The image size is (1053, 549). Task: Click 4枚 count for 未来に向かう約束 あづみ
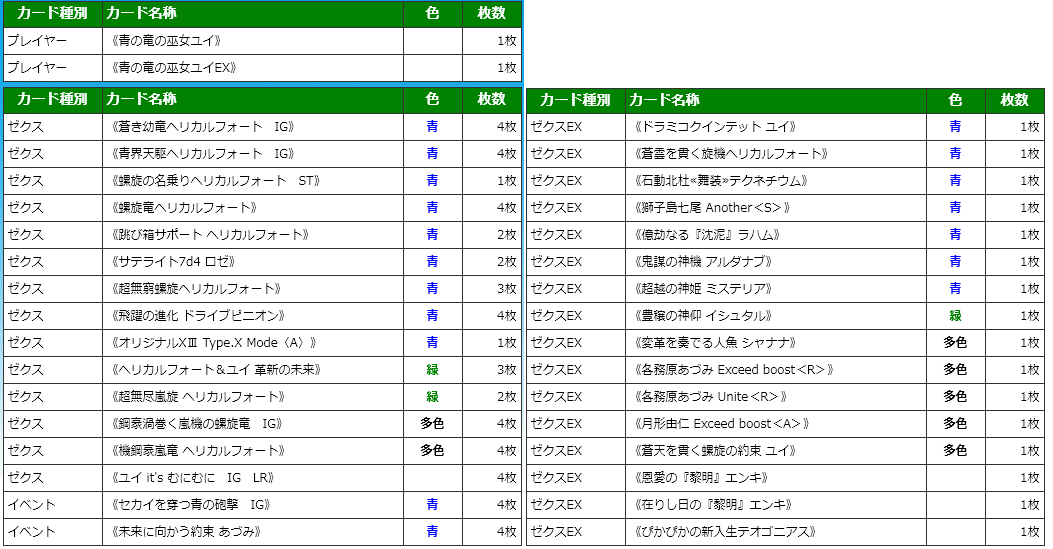(x=507, y=532)
